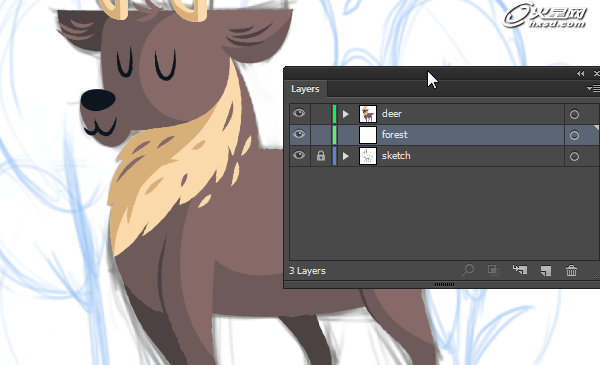
Task: Select the sketch layer name
Action: click(x=396, y=156)
